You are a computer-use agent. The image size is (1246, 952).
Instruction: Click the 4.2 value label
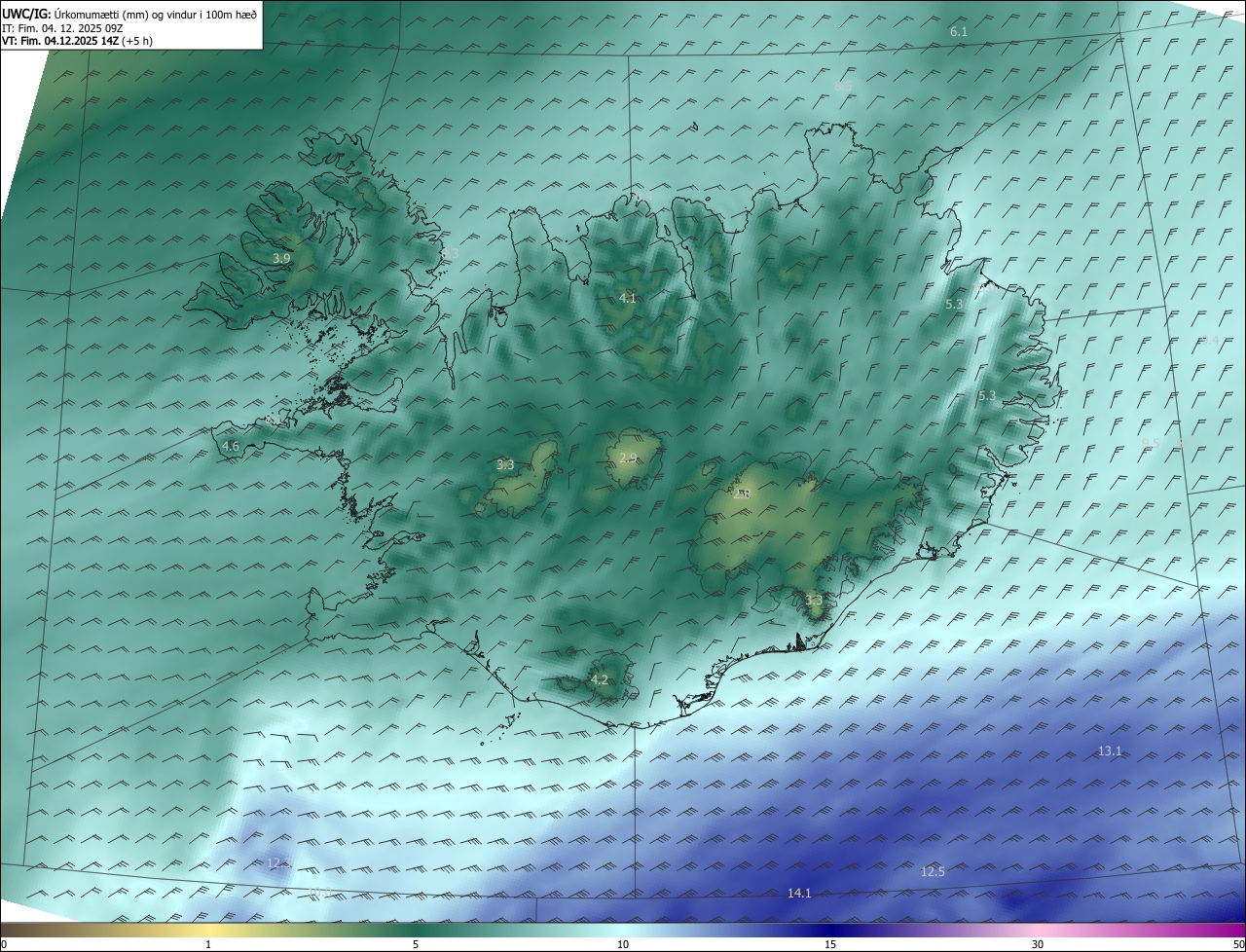coord(600,679)
